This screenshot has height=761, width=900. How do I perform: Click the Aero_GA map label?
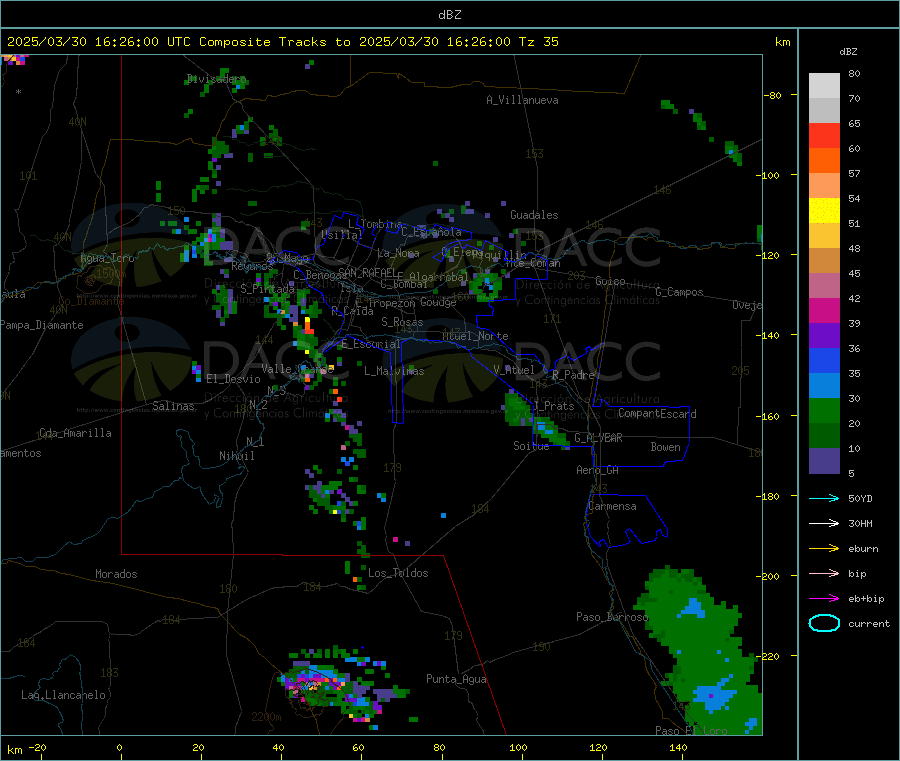tap(598, 470)
